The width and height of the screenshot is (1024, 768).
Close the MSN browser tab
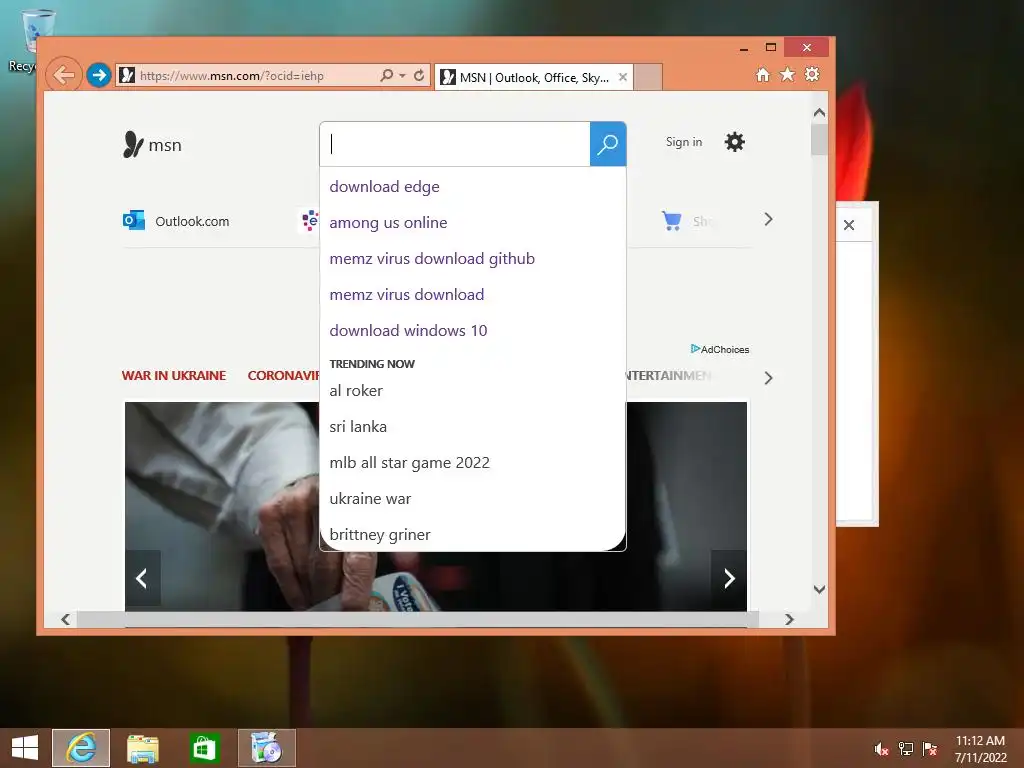coord(623,77)
